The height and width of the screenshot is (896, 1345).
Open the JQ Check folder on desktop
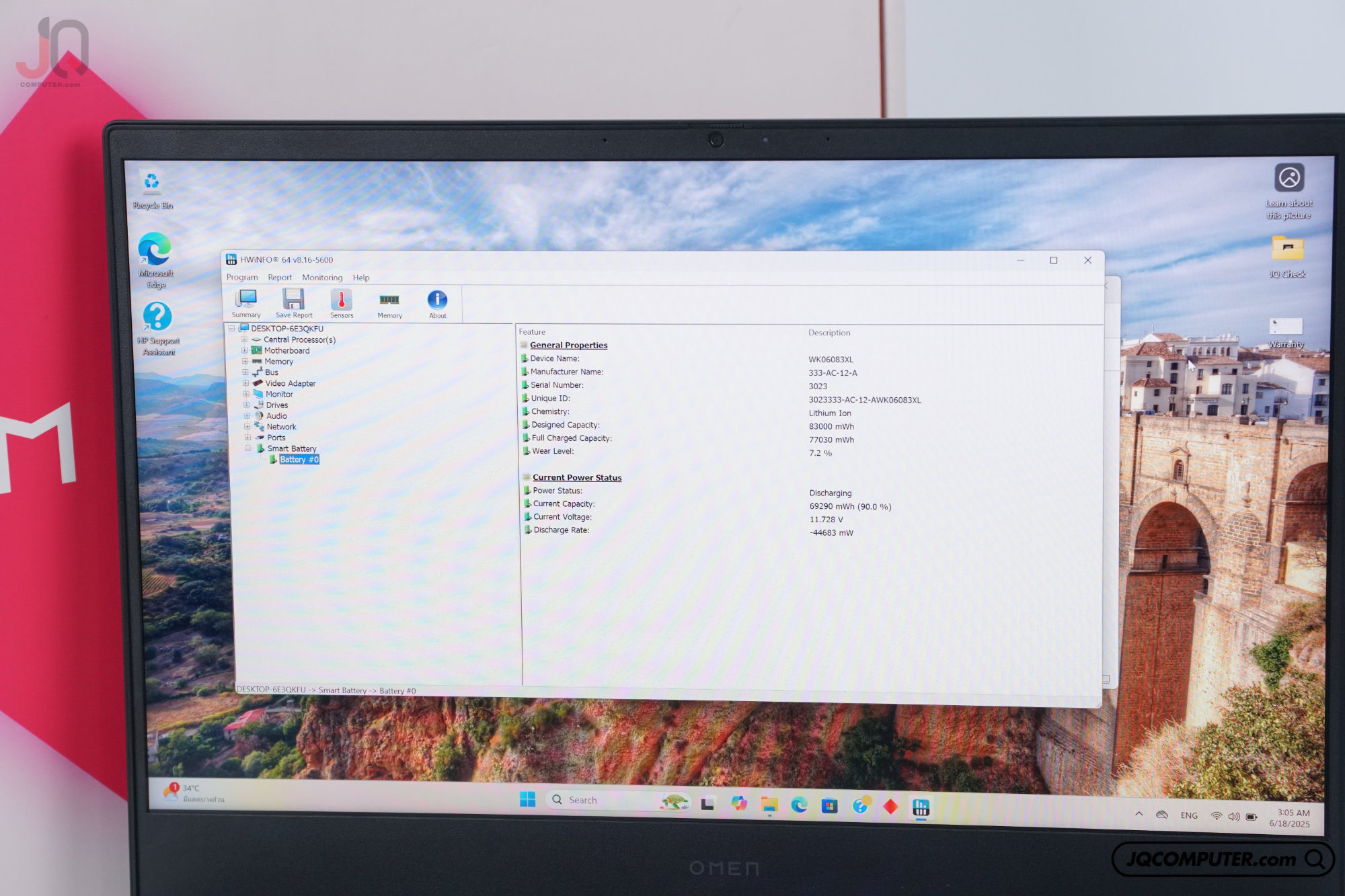coord(1287,256)
